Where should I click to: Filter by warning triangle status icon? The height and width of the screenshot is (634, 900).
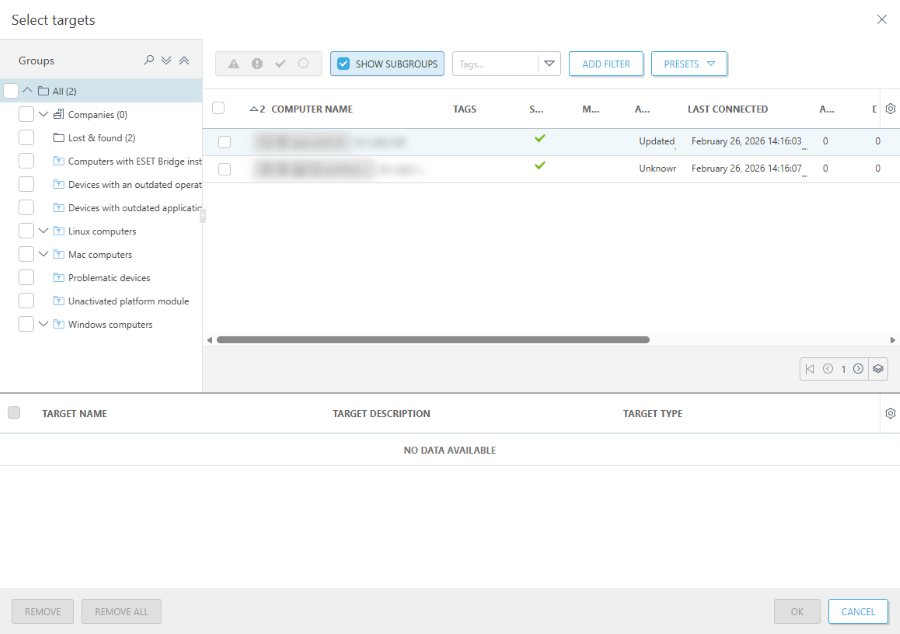(234, 64)
